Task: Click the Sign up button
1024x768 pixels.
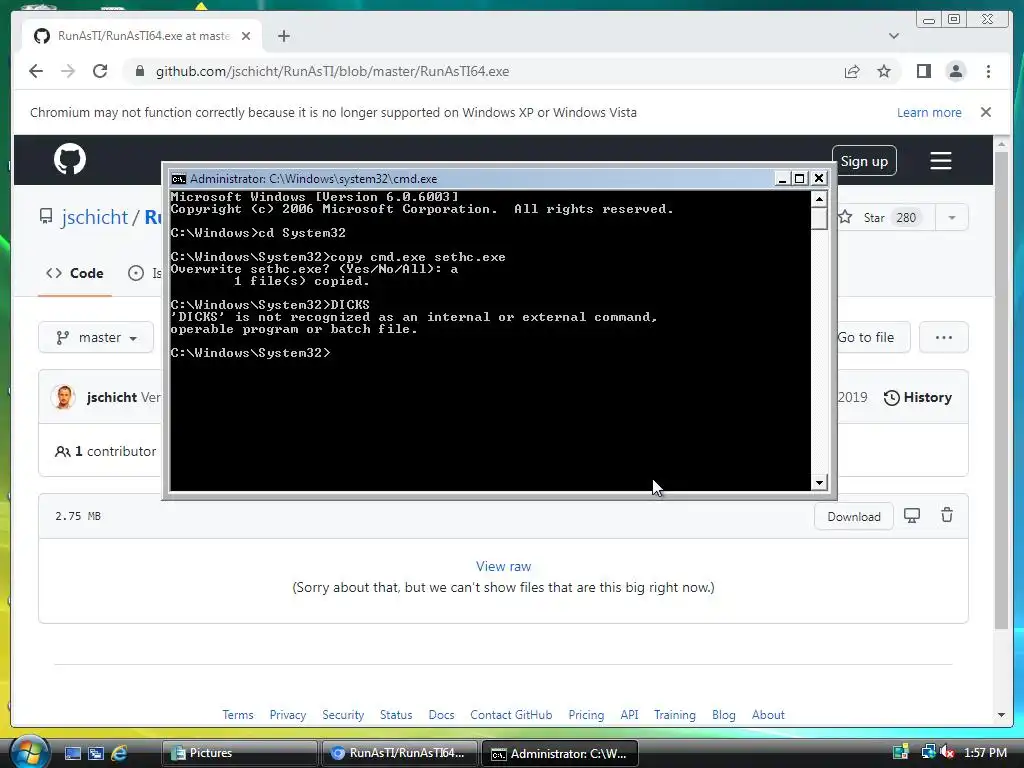Action: 864,161
